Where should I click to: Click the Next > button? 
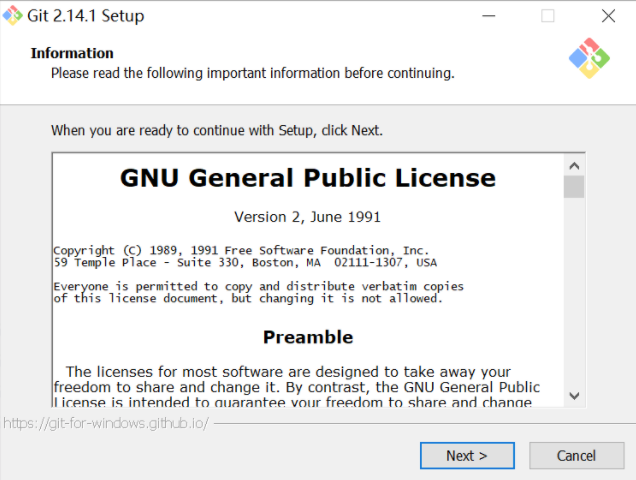(467, 455)
